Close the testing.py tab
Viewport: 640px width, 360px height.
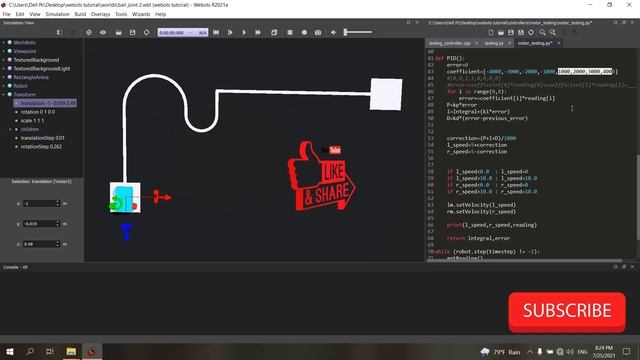[x=509, y=43]
